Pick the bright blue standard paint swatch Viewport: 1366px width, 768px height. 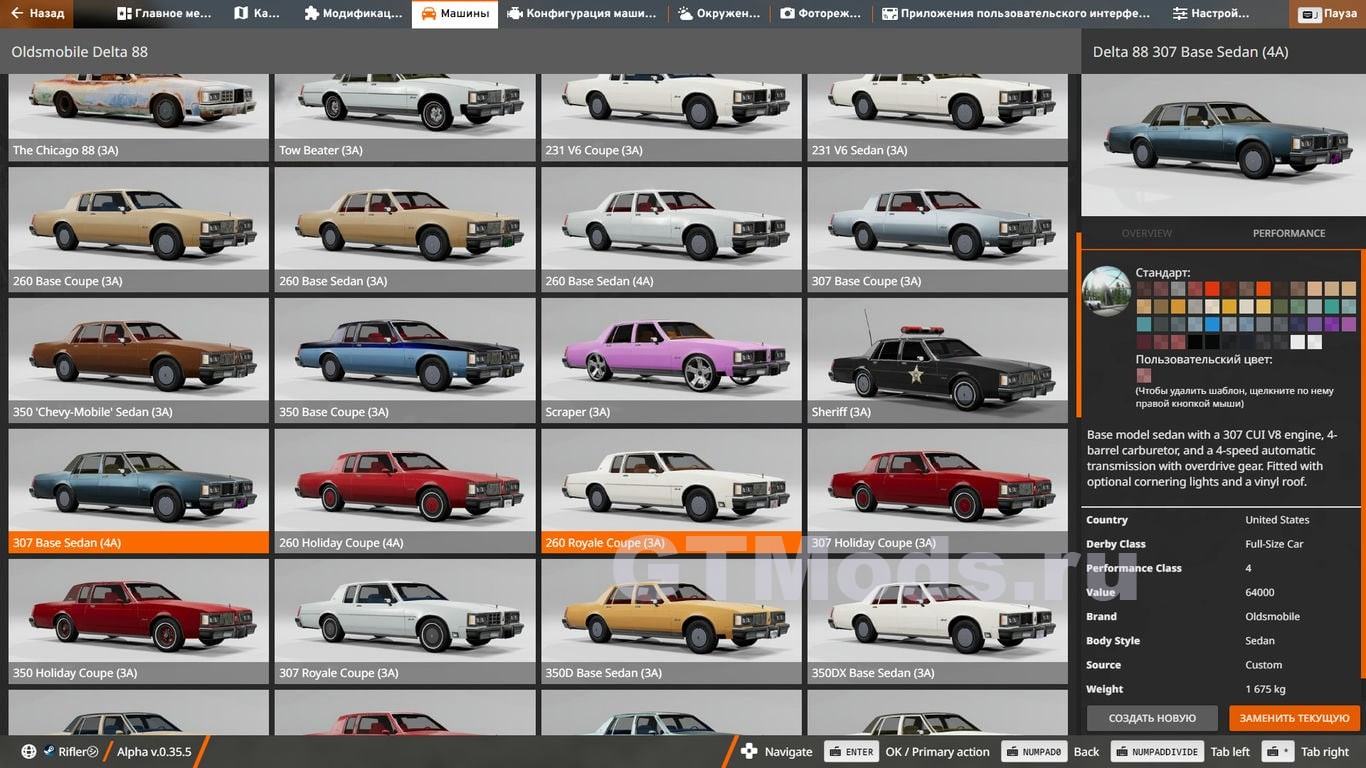point(1213,324)
